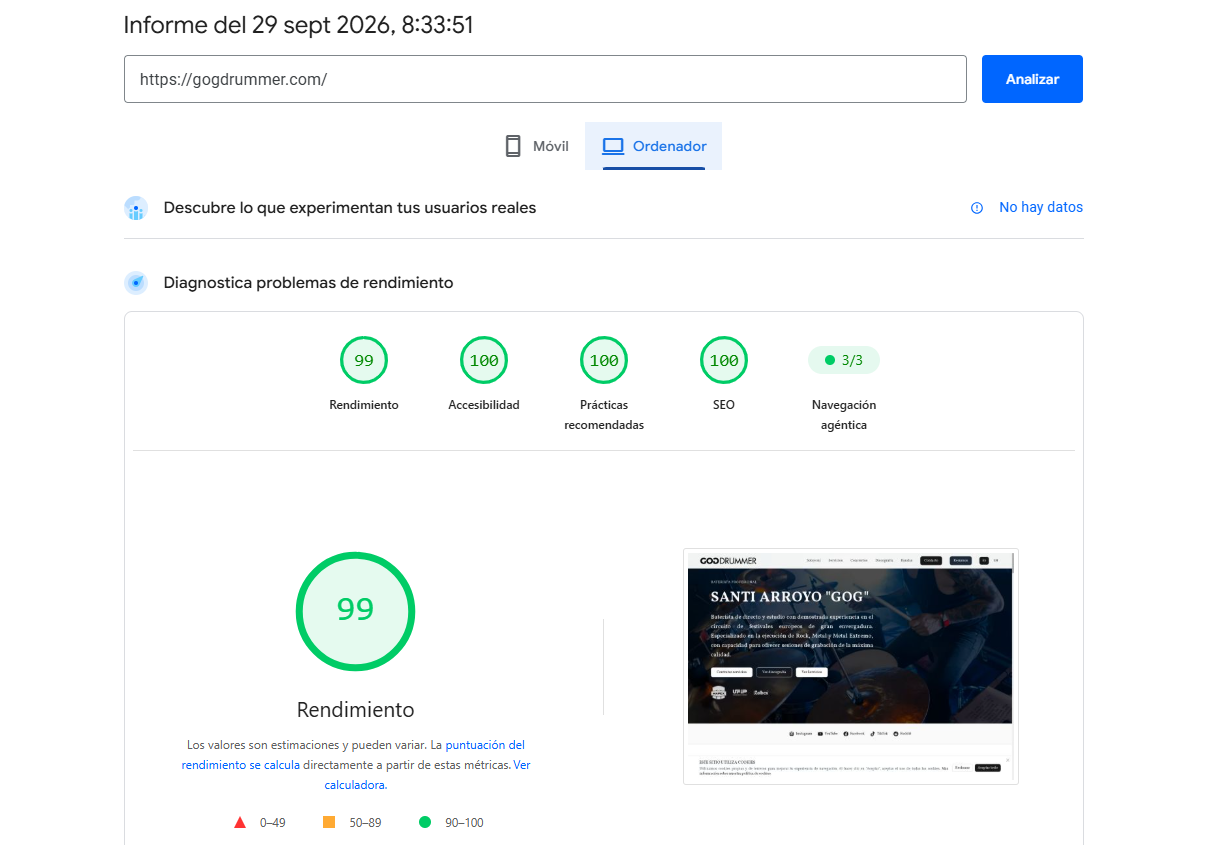Viewport: 1213px width, 845px height.
Task: Click Diagnostica problemas de rendimiento heading
Action: tap(308, 283)
